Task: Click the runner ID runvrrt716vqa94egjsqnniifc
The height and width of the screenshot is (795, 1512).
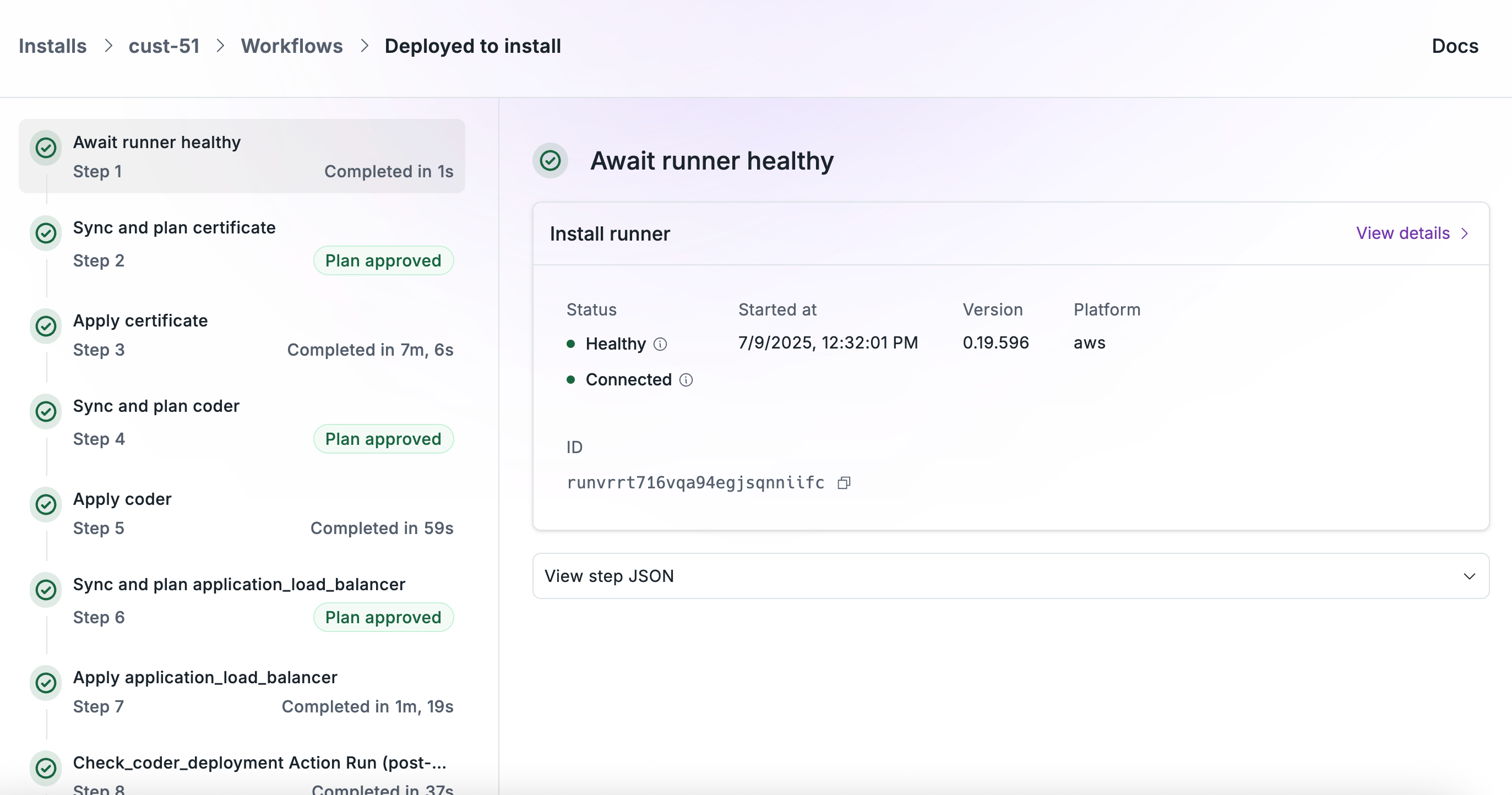Action: [x=695, y=483]
